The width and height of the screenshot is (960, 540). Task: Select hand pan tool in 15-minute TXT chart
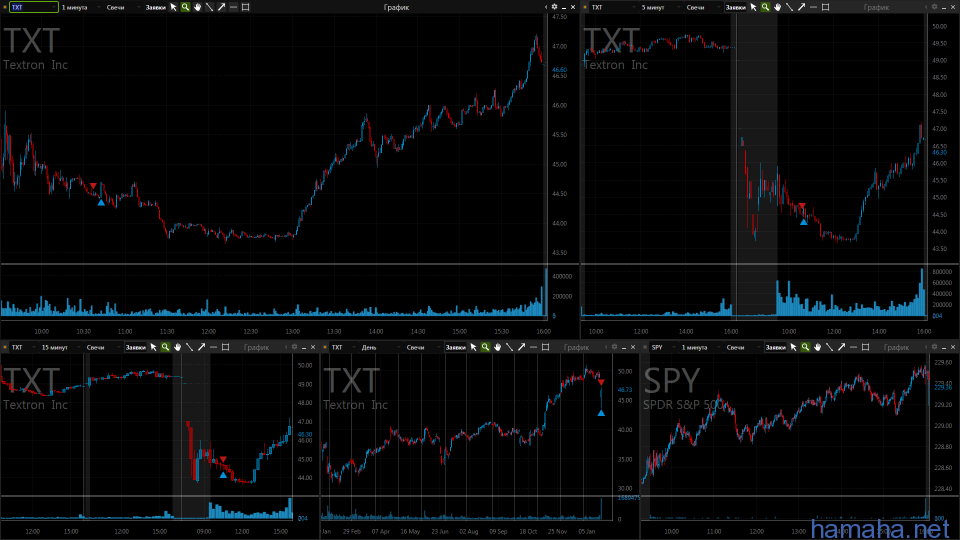(178, 347)
